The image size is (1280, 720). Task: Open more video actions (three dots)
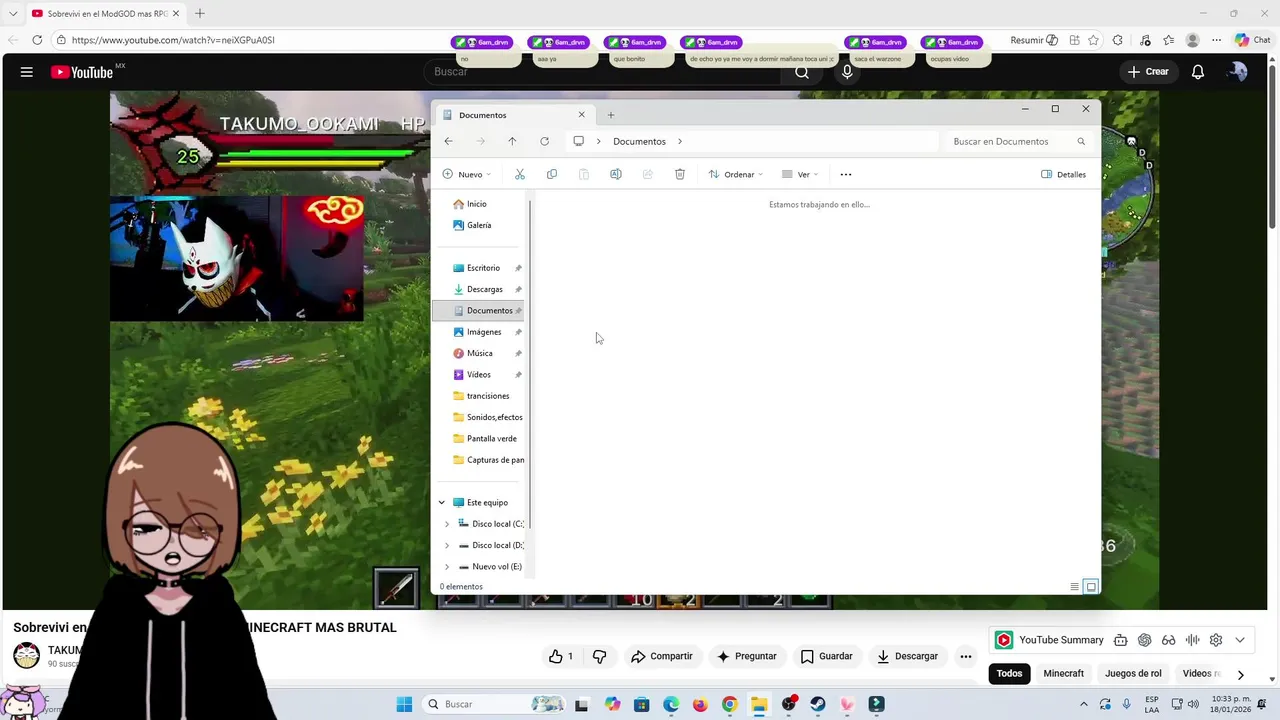click(x=966, y=656)
